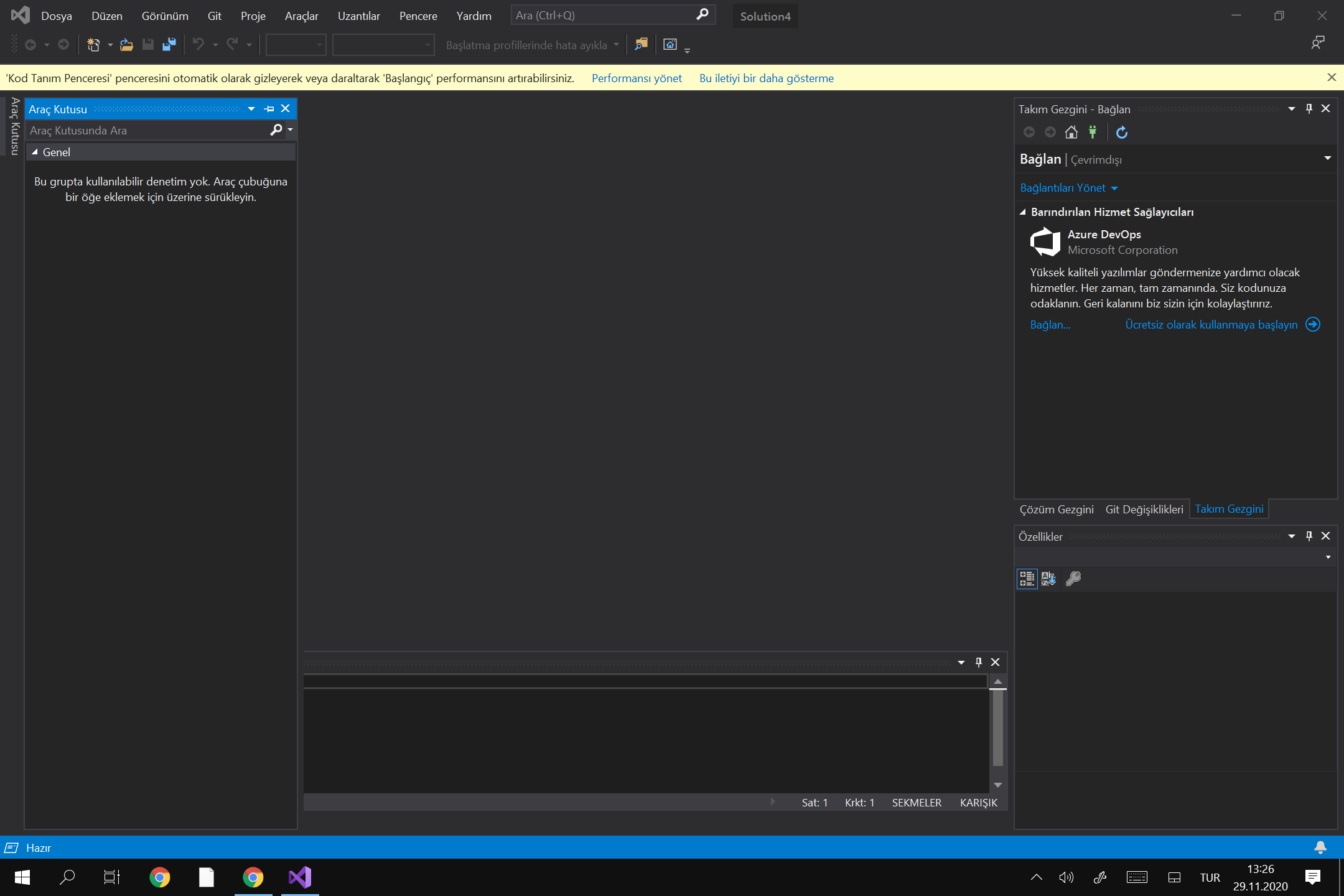Click the Undo arrow icon
This screenshot has width=1344, height=896.
tap(198, 44)
